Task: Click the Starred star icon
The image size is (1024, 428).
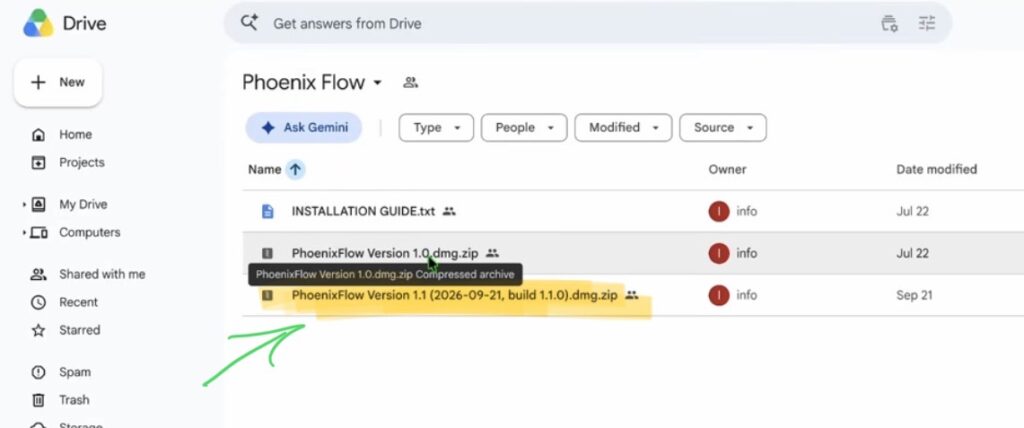Action: tap(39, 331)
